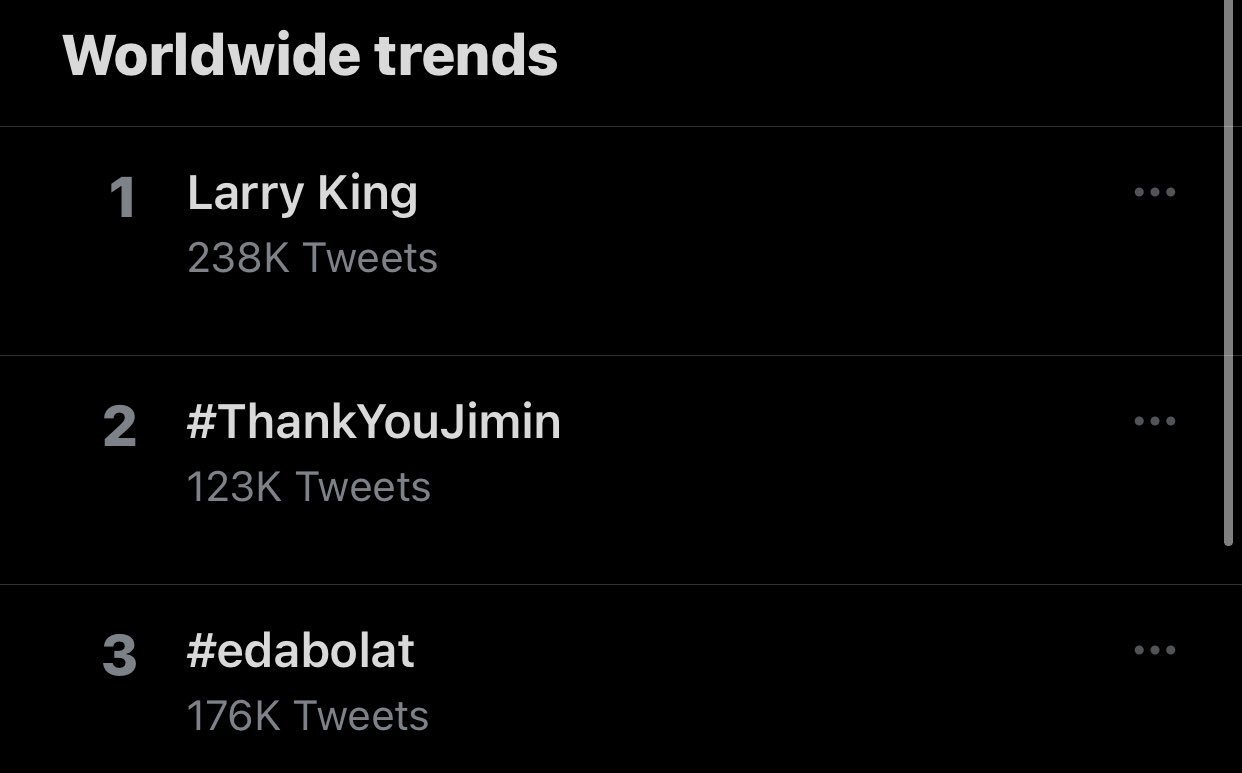Select the rank number 3 badge
The height and width of the screenshot is (773, 1242).
coord(120,656)
